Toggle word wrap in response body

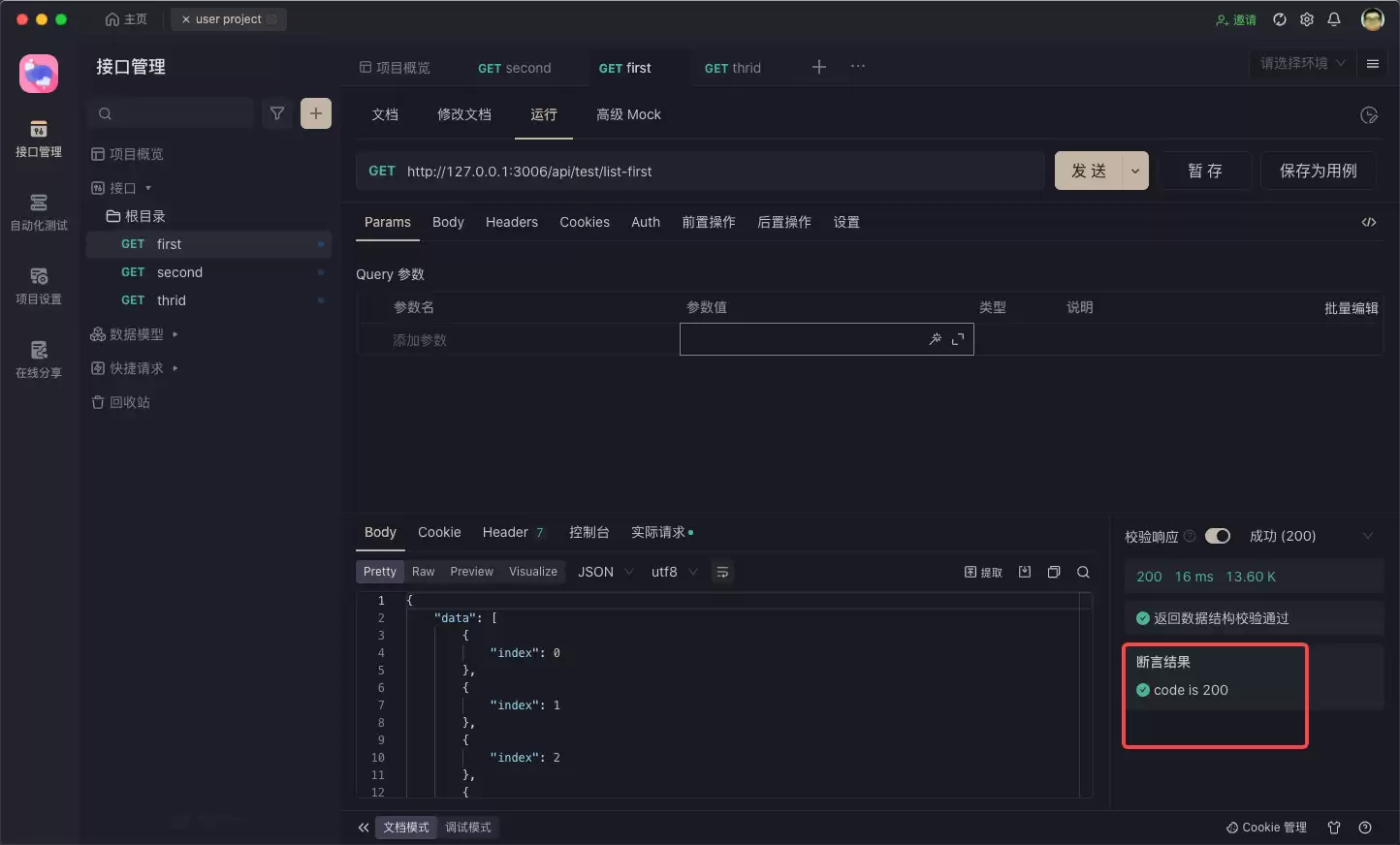tap(722, 572)
